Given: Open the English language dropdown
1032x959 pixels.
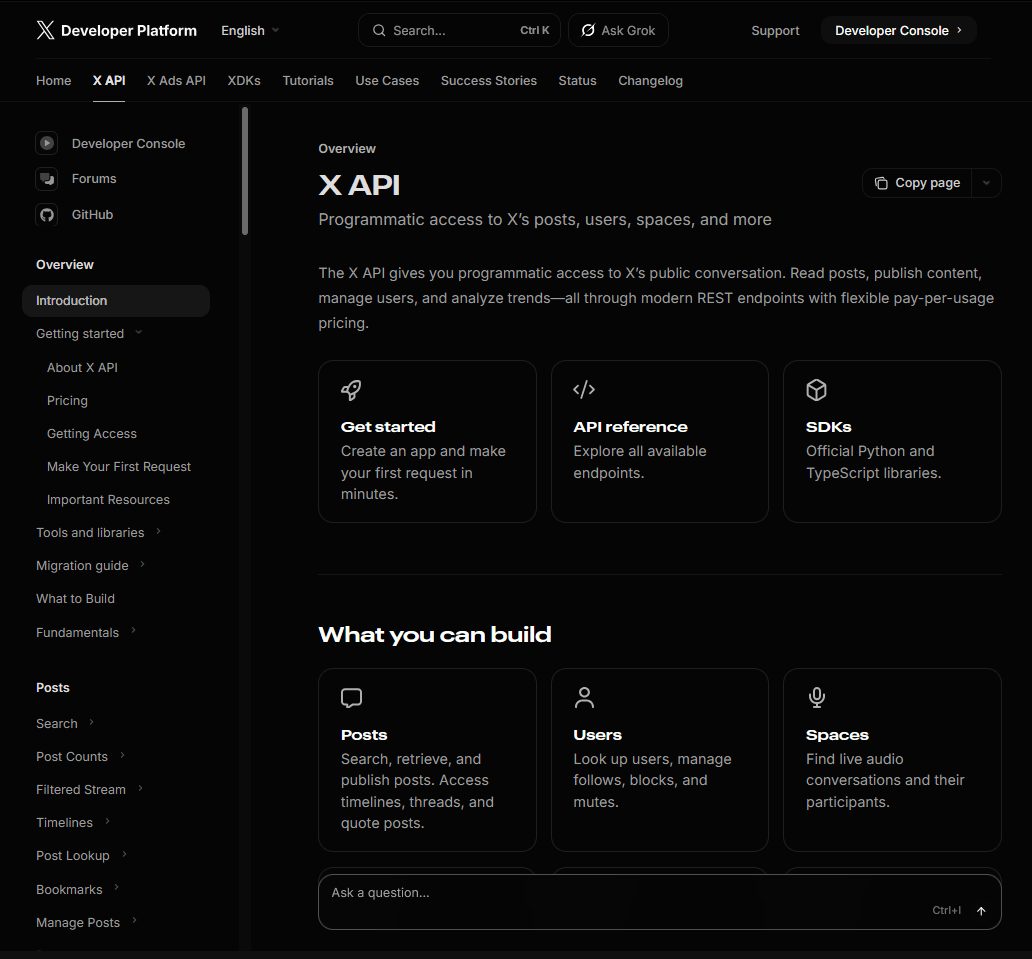Looking at the screenshot, I should coord(250,30).
